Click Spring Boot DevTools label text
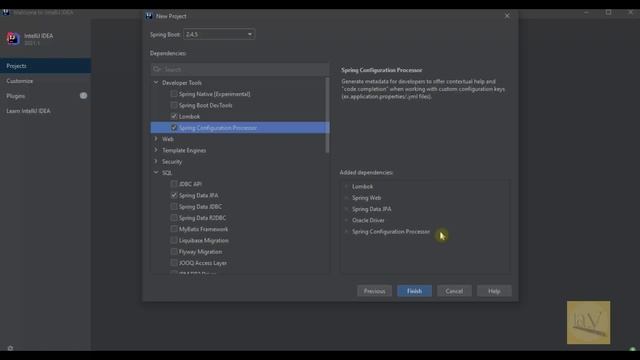The image size is (640, 360). pos(205,105)
